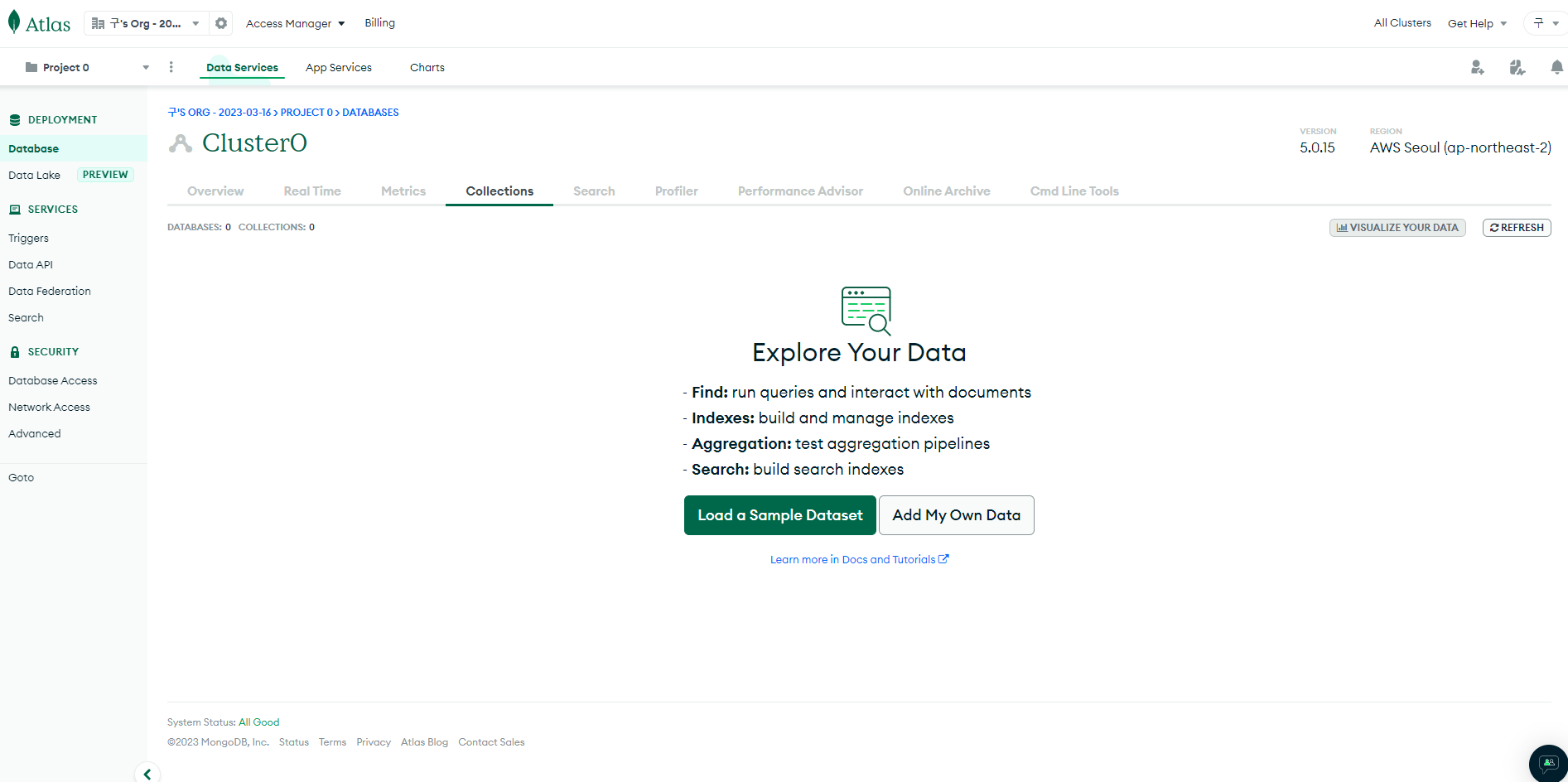
Task: Open the Terms footer link
Action: 333,742
